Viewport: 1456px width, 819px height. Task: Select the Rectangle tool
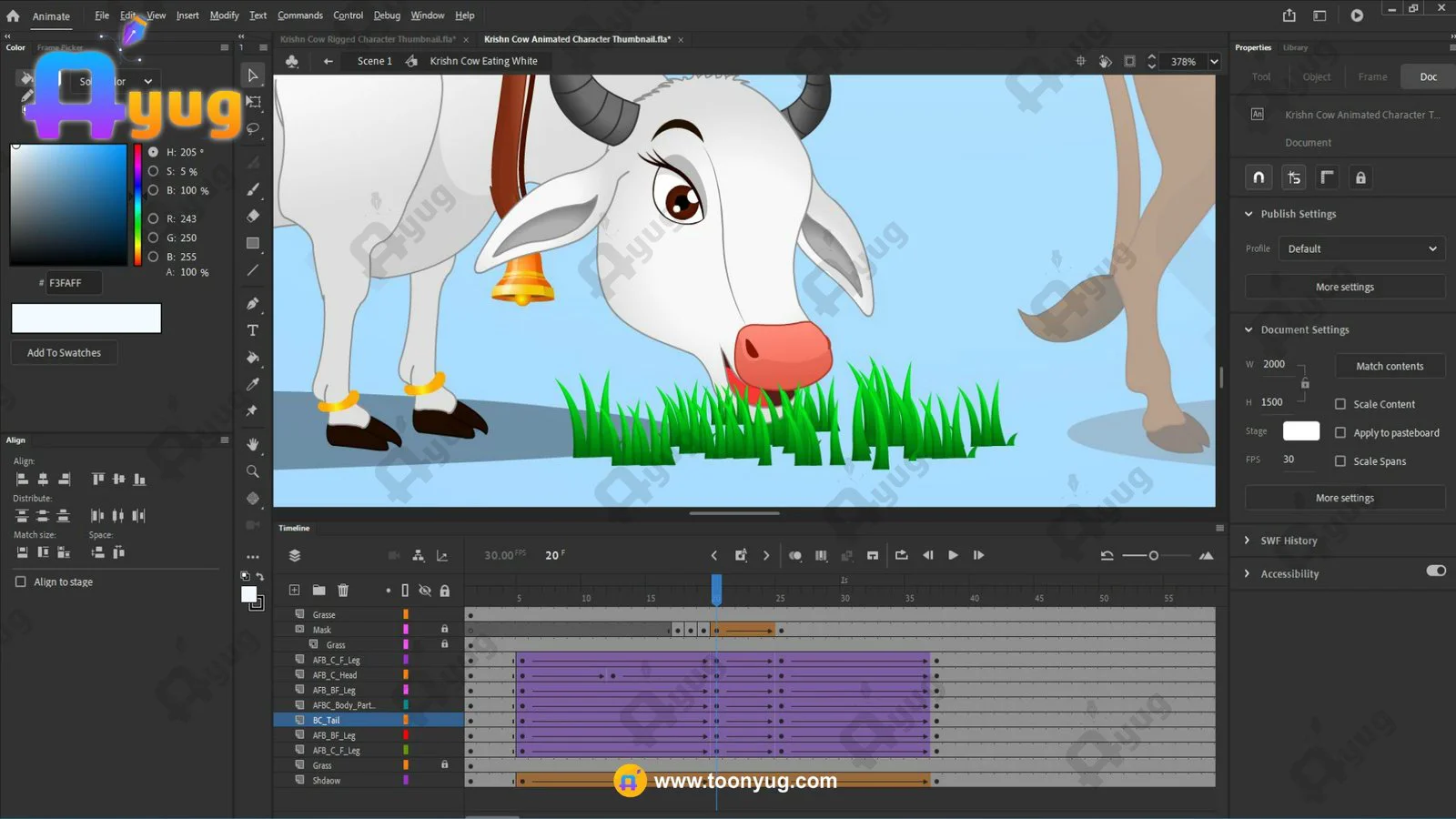coord(253,243)
